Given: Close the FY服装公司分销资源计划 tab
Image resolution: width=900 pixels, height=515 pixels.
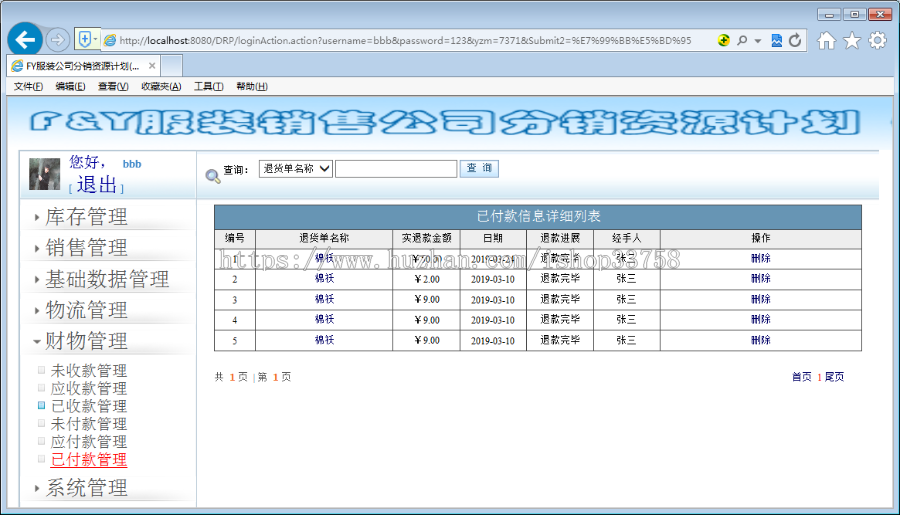Looking at the screenshot, I should click(152, 65).
